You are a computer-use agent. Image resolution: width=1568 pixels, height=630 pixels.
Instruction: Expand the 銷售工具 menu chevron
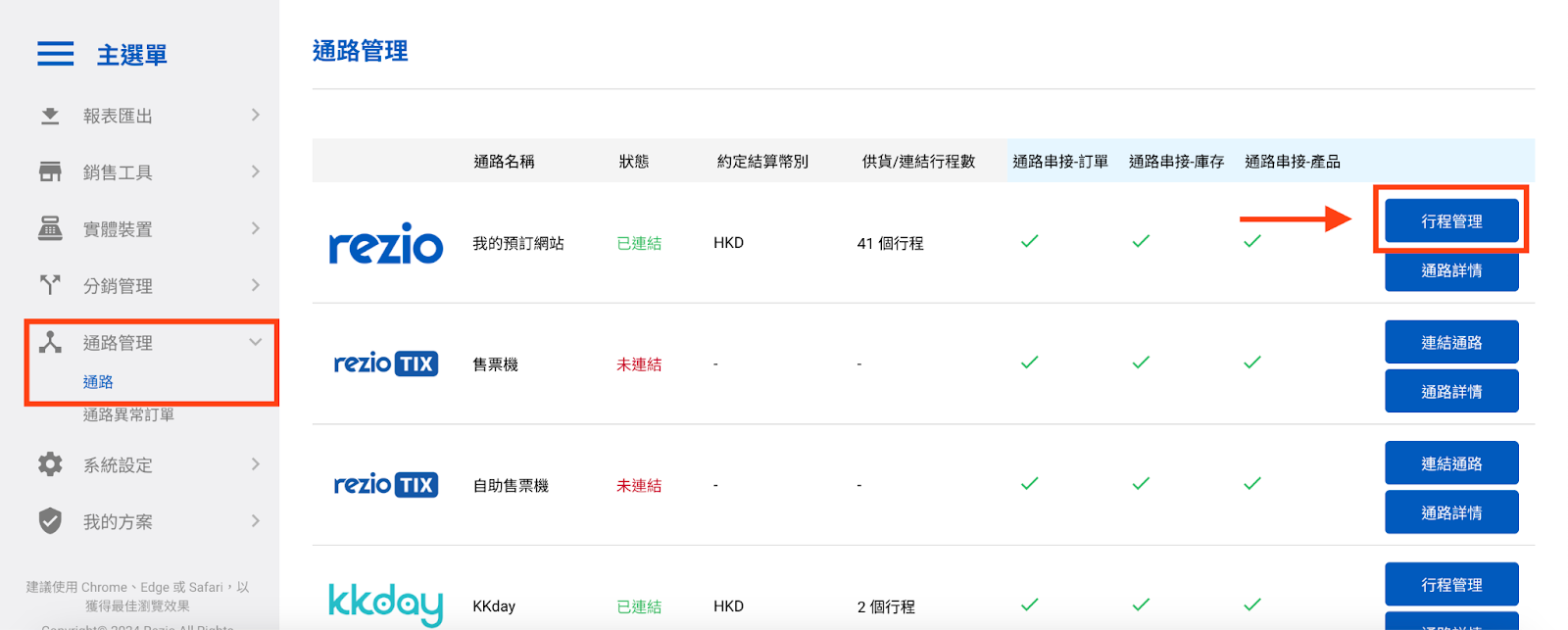[x=256, y=171]
